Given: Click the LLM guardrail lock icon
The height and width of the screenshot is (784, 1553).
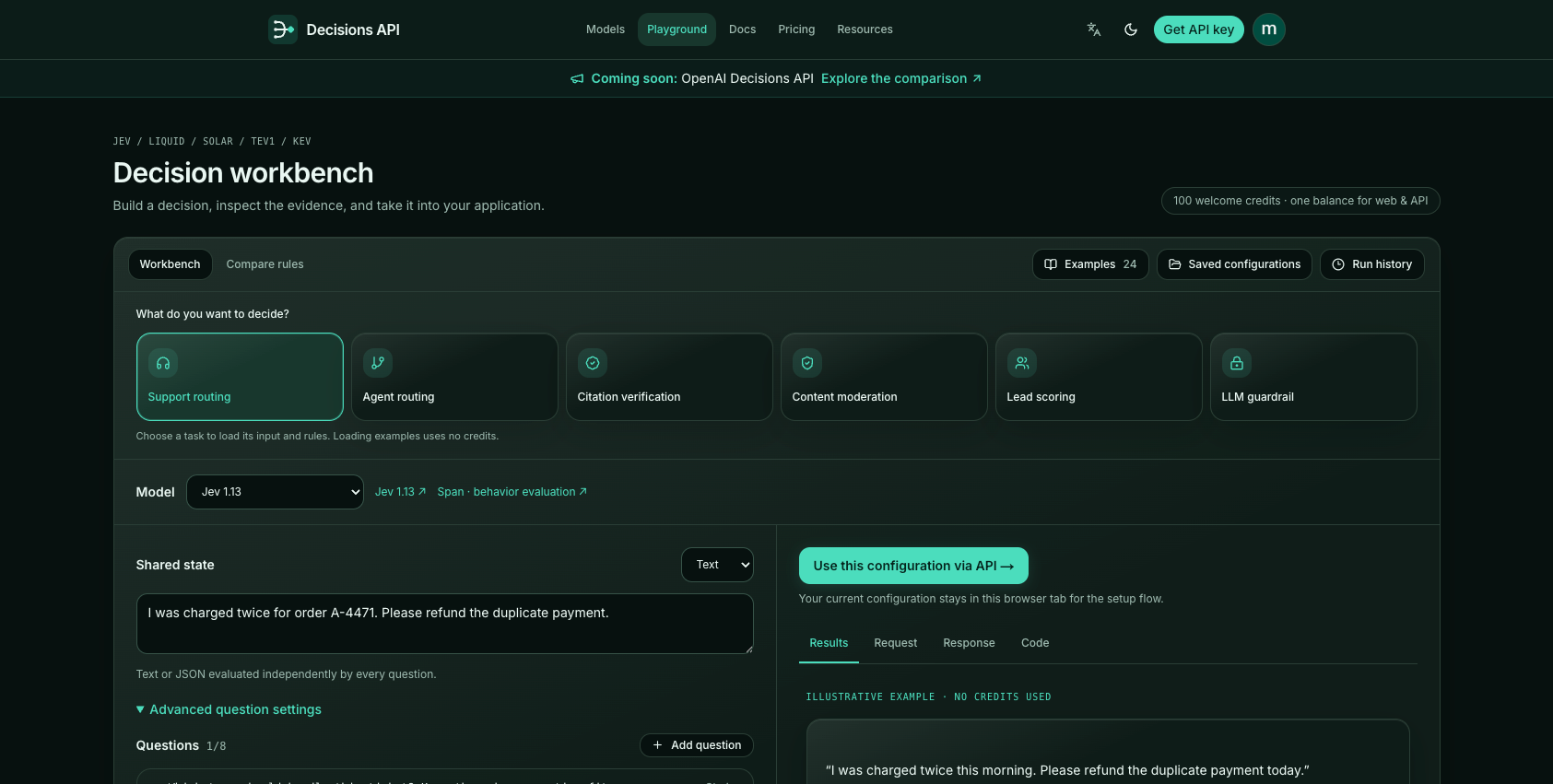Looking at the screenshot, I should pyautogui.click(x=1237, y=363).
